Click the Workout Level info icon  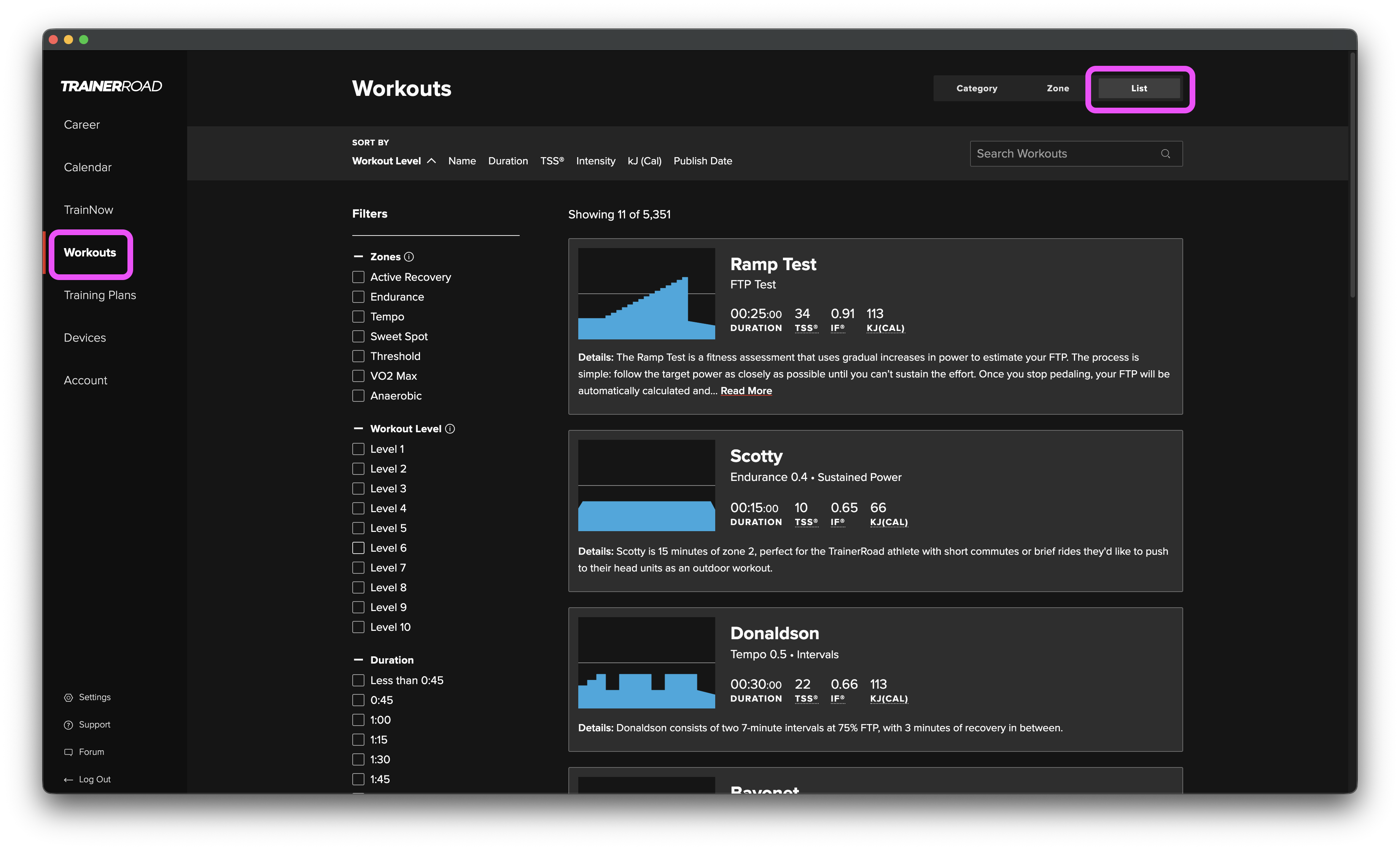[x=450, y=429]
